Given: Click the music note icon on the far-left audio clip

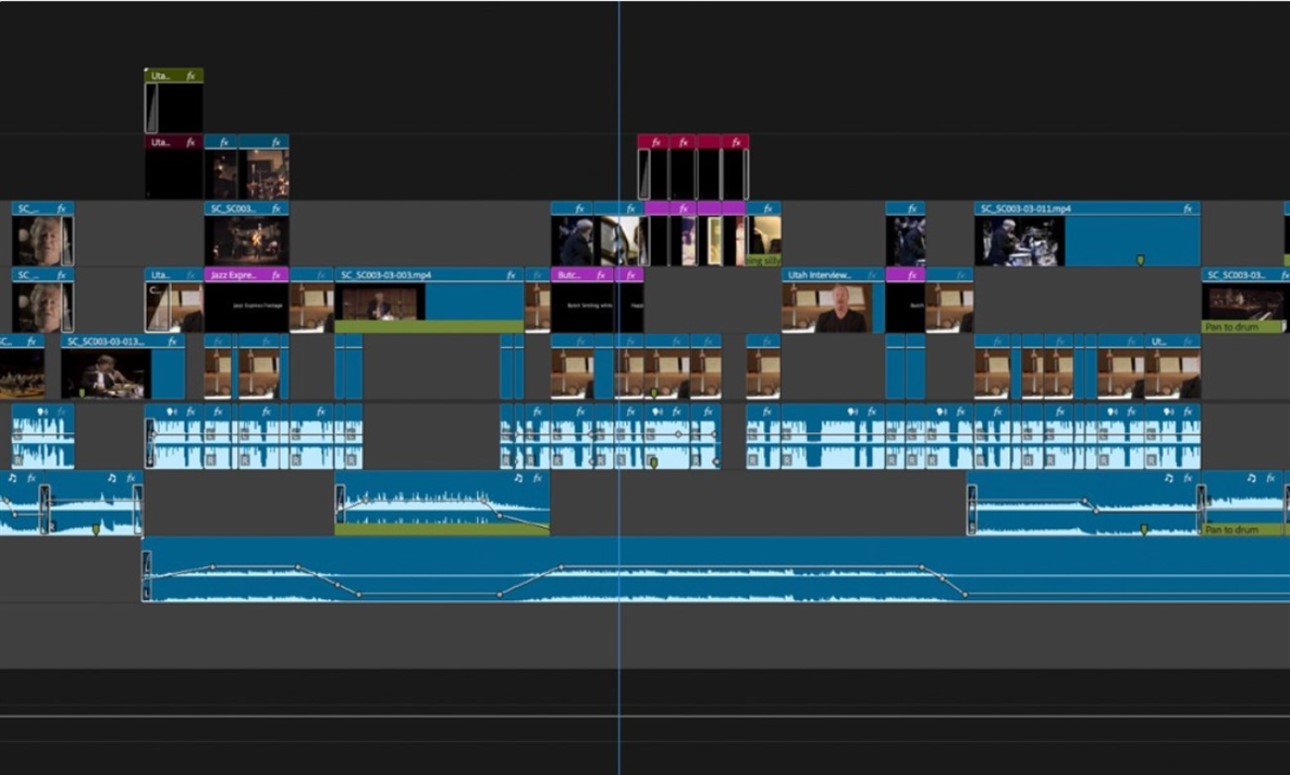Looking at the screenshot, I should [13, 478].
